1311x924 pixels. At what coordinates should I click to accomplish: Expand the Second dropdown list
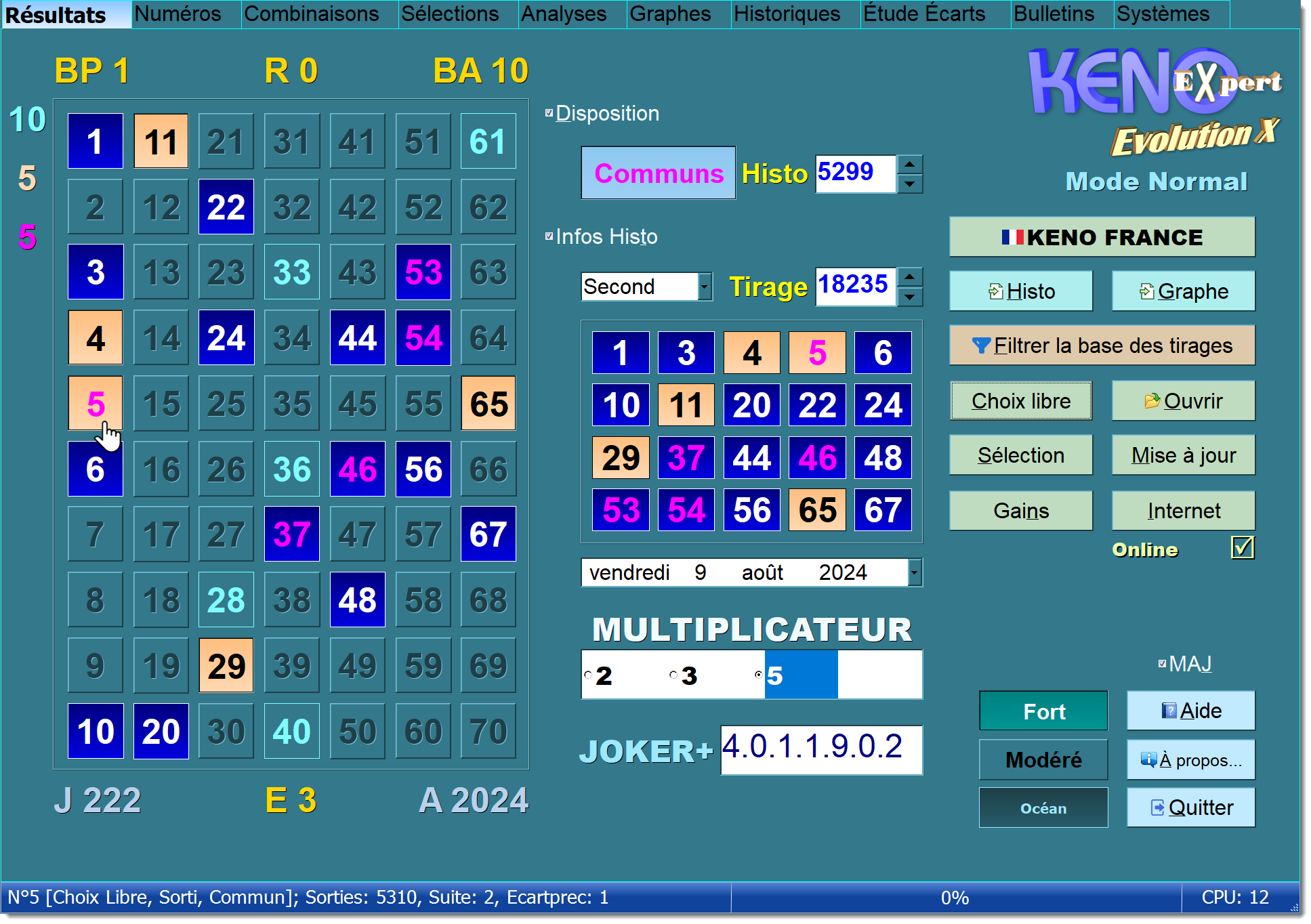(x=705, y=287)
